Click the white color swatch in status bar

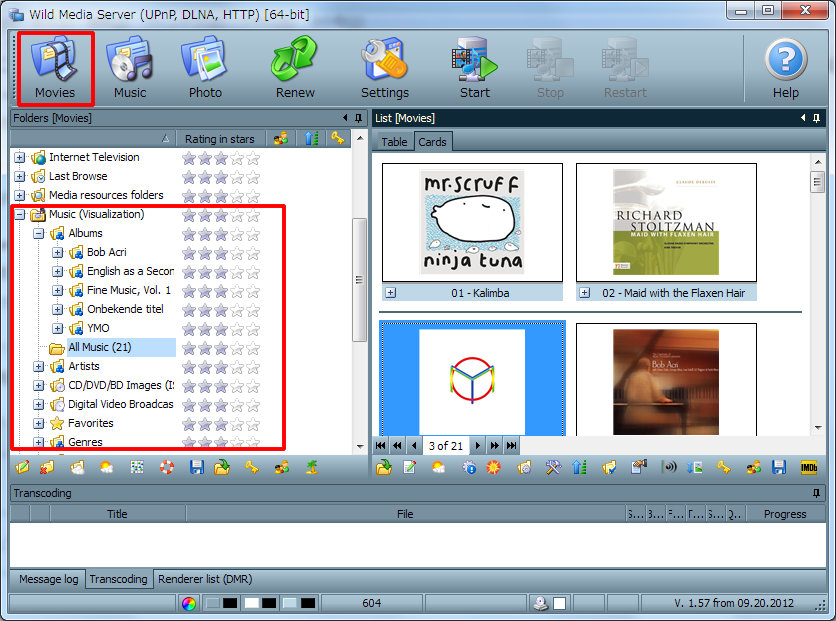click(252, 603)
